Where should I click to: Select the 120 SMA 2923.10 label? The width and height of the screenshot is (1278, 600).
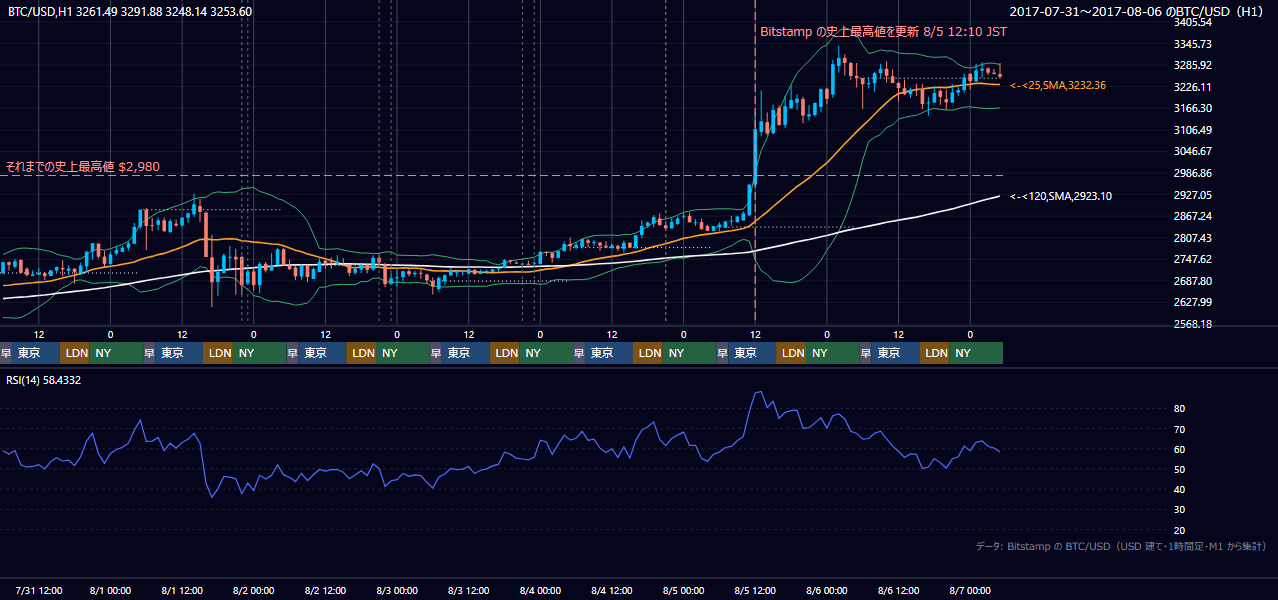[1061, 197]
